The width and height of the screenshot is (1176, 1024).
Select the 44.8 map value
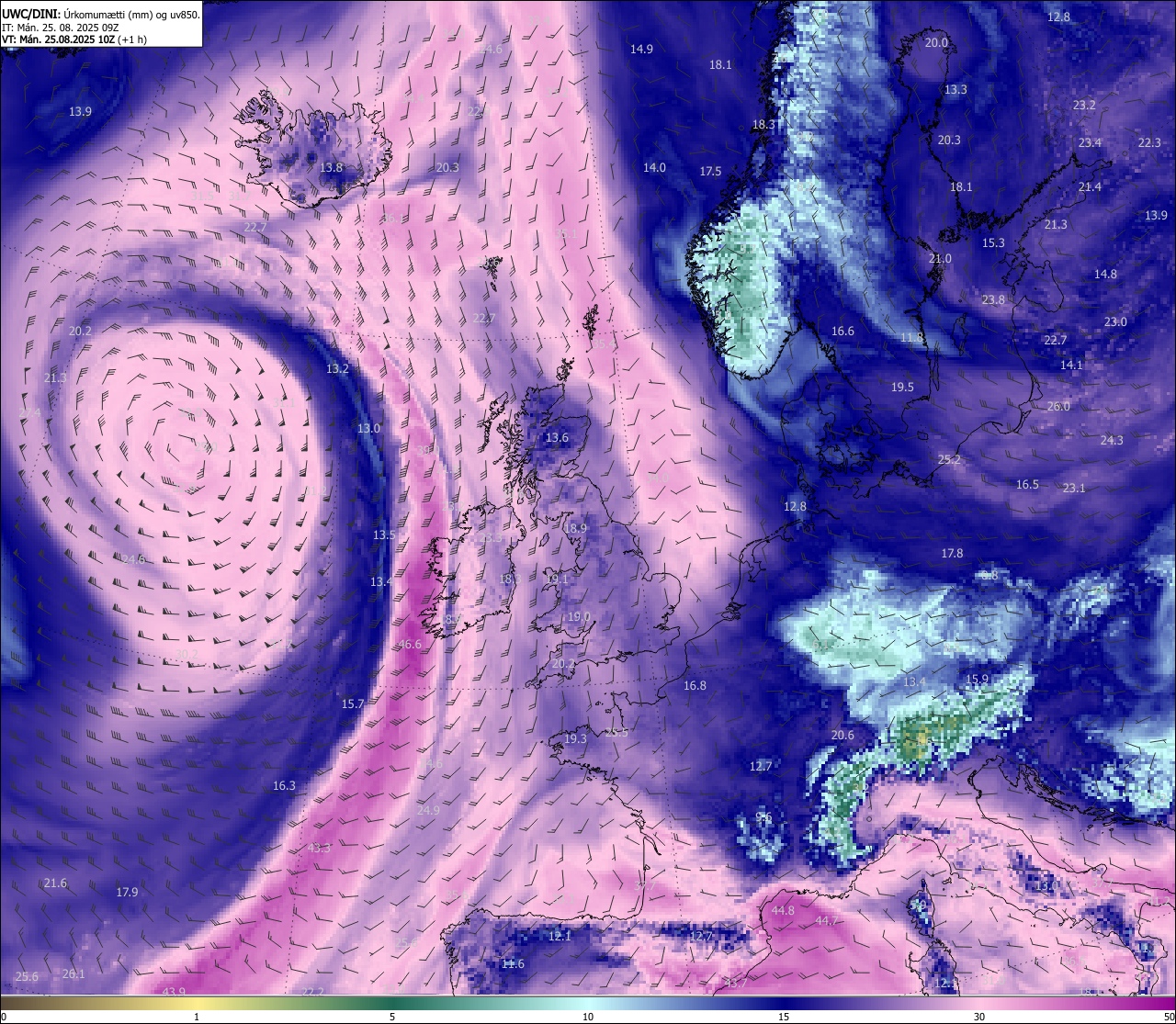(x=783, y=911)
